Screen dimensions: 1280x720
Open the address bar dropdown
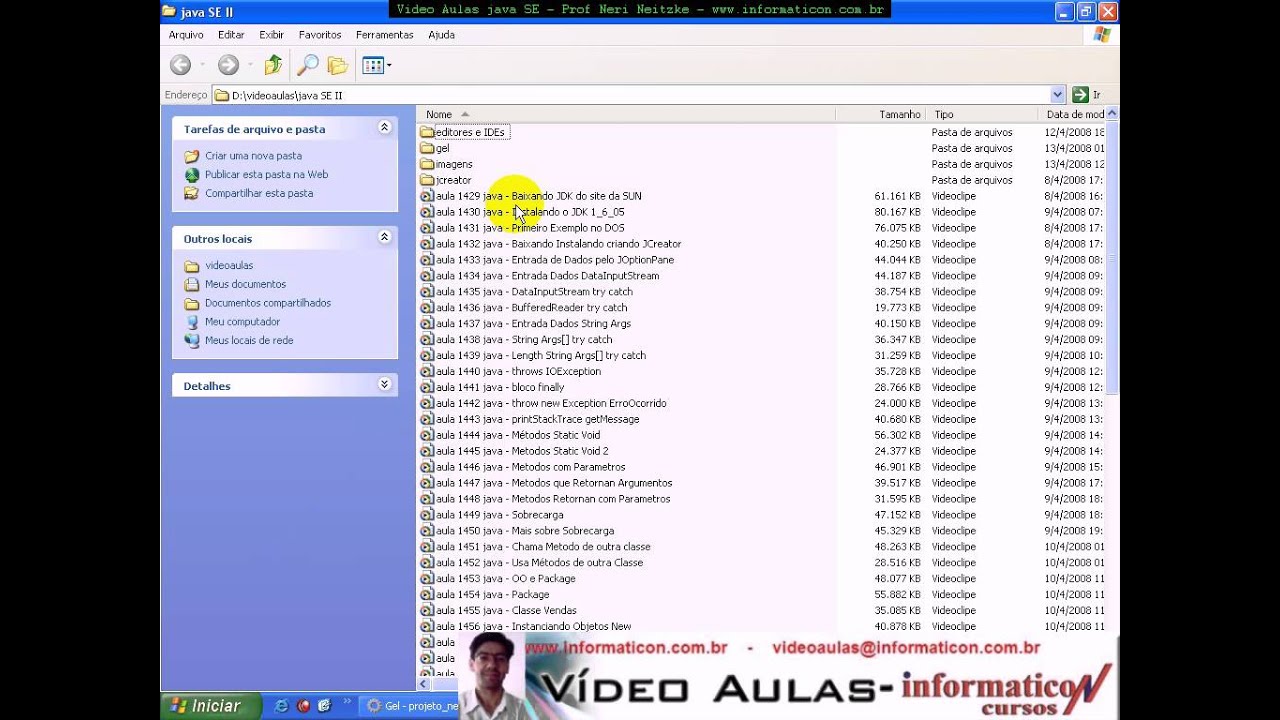[1057, 95]
